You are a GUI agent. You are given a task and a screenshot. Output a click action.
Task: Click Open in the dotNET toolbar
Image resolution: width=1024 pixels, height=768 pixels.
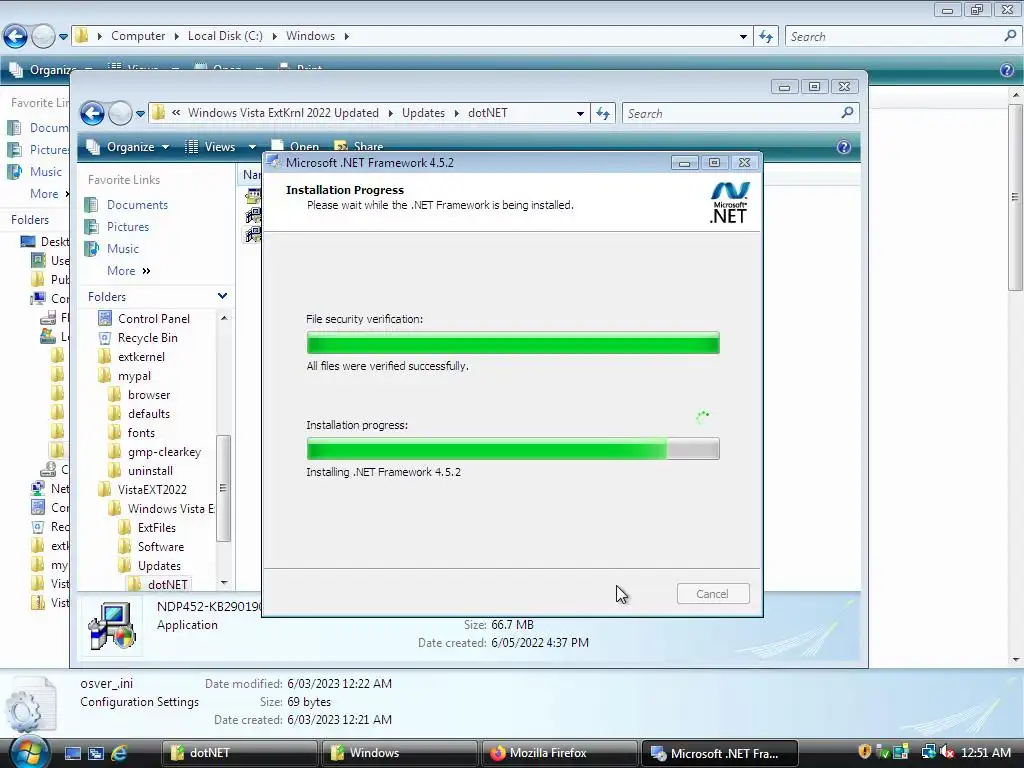click(x=296, y=147)
